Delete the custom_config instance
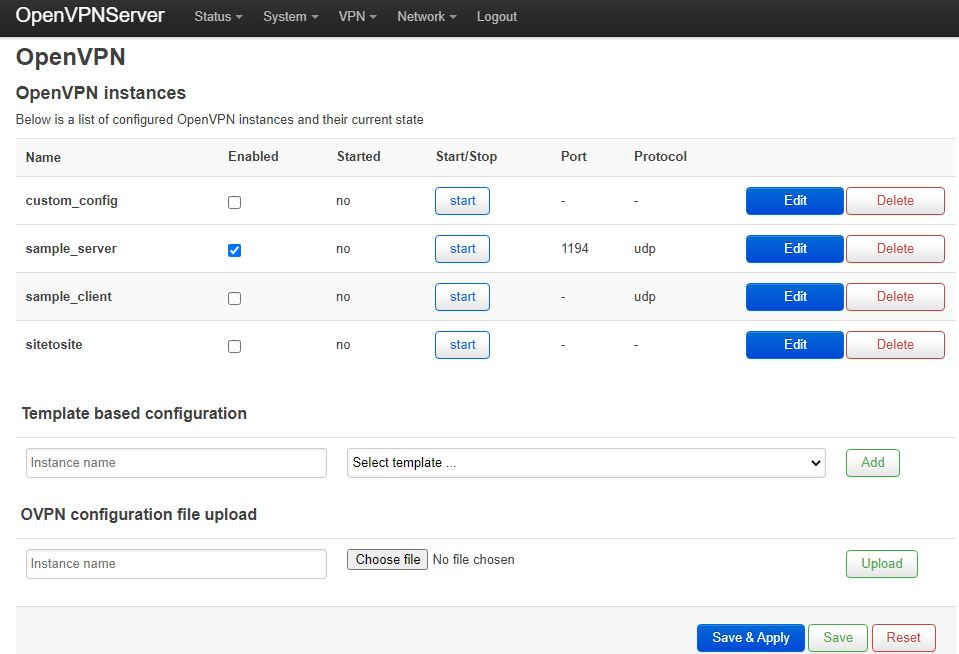The image size is (959, 654). pos(895,201)
